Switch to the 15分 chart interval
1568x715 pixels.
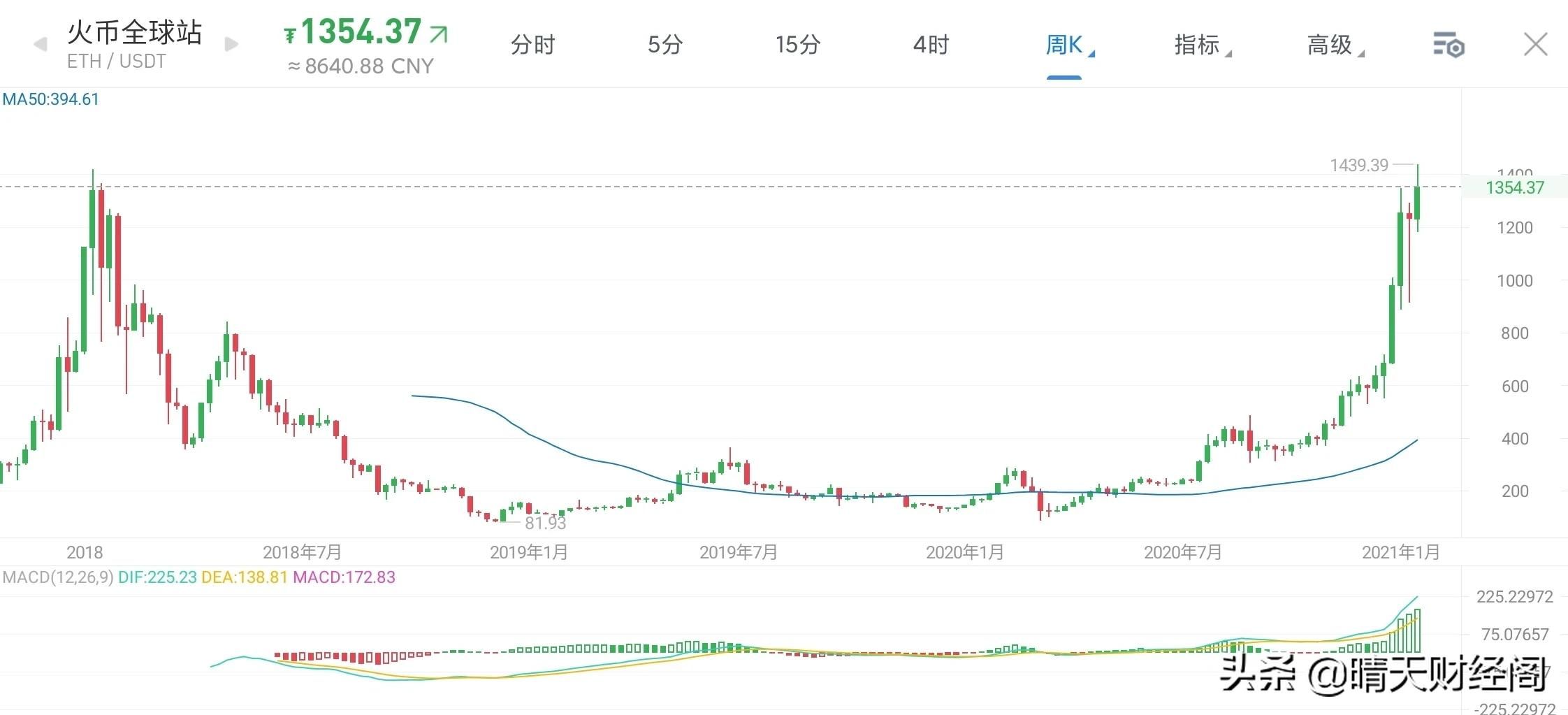(x=797, y=45)
